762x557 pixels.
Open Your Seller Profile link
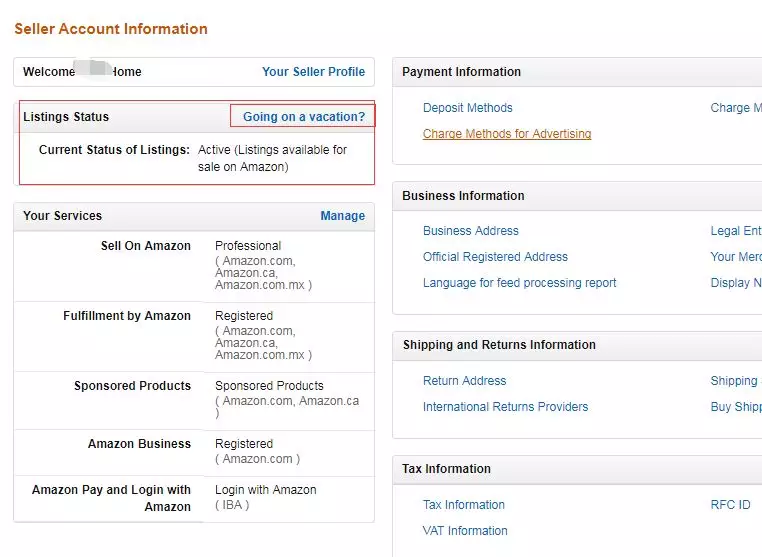[313, 72]
